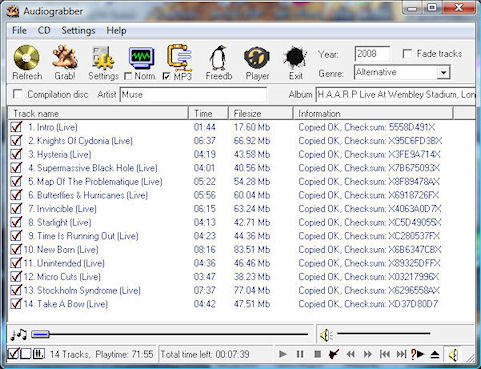Click the Artist field showing Muse
The height and width of the screenshot is (369, 481).
pos(193,94)
